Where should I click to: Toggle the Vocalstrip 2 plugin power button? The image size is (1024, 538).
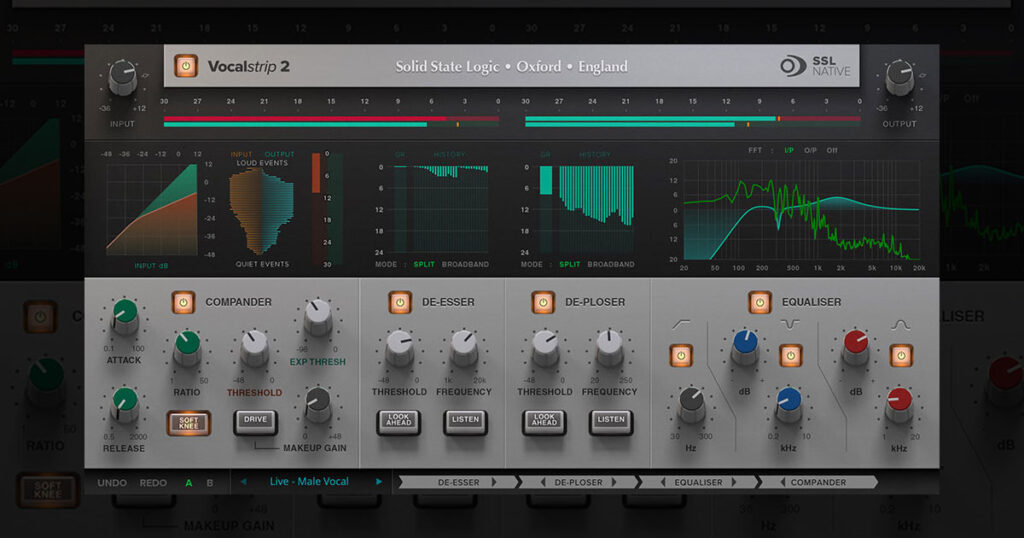pyautogui.click(x=185, y=66)
